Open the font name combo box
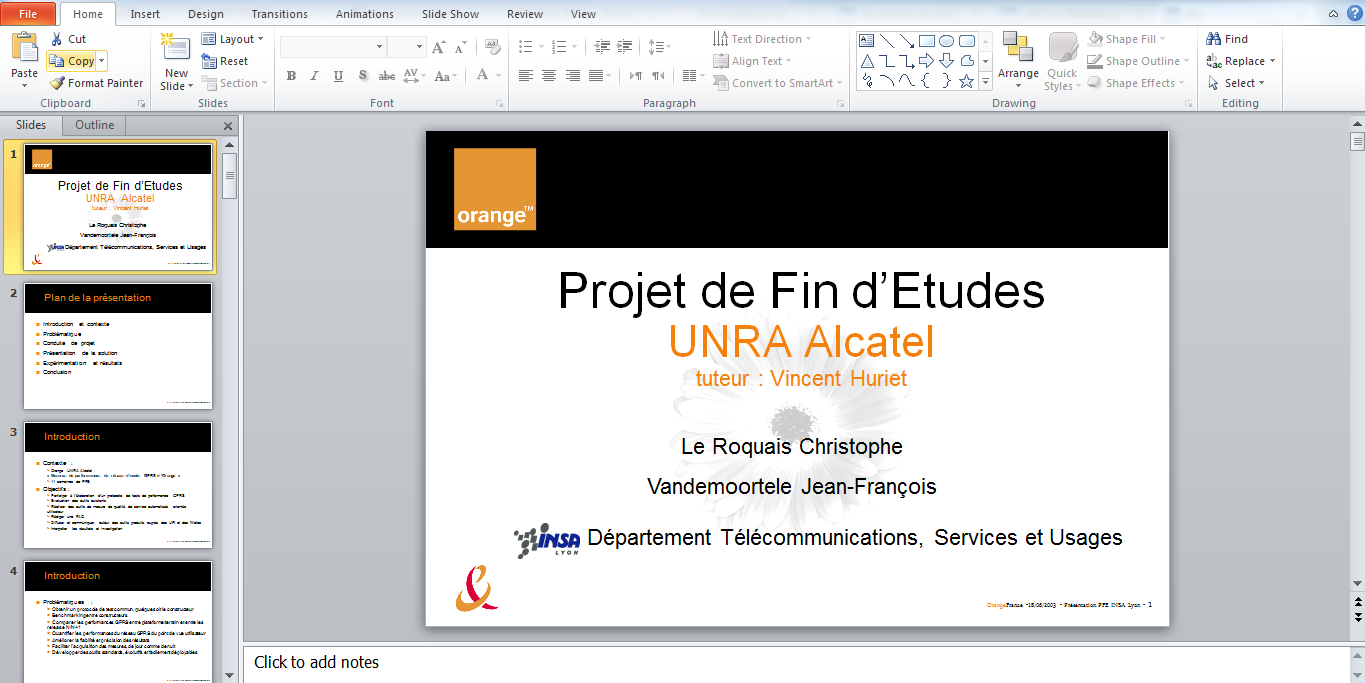The height and width of the screenshot is (683, 1365). pyautogui.click(x=333, y=47)
